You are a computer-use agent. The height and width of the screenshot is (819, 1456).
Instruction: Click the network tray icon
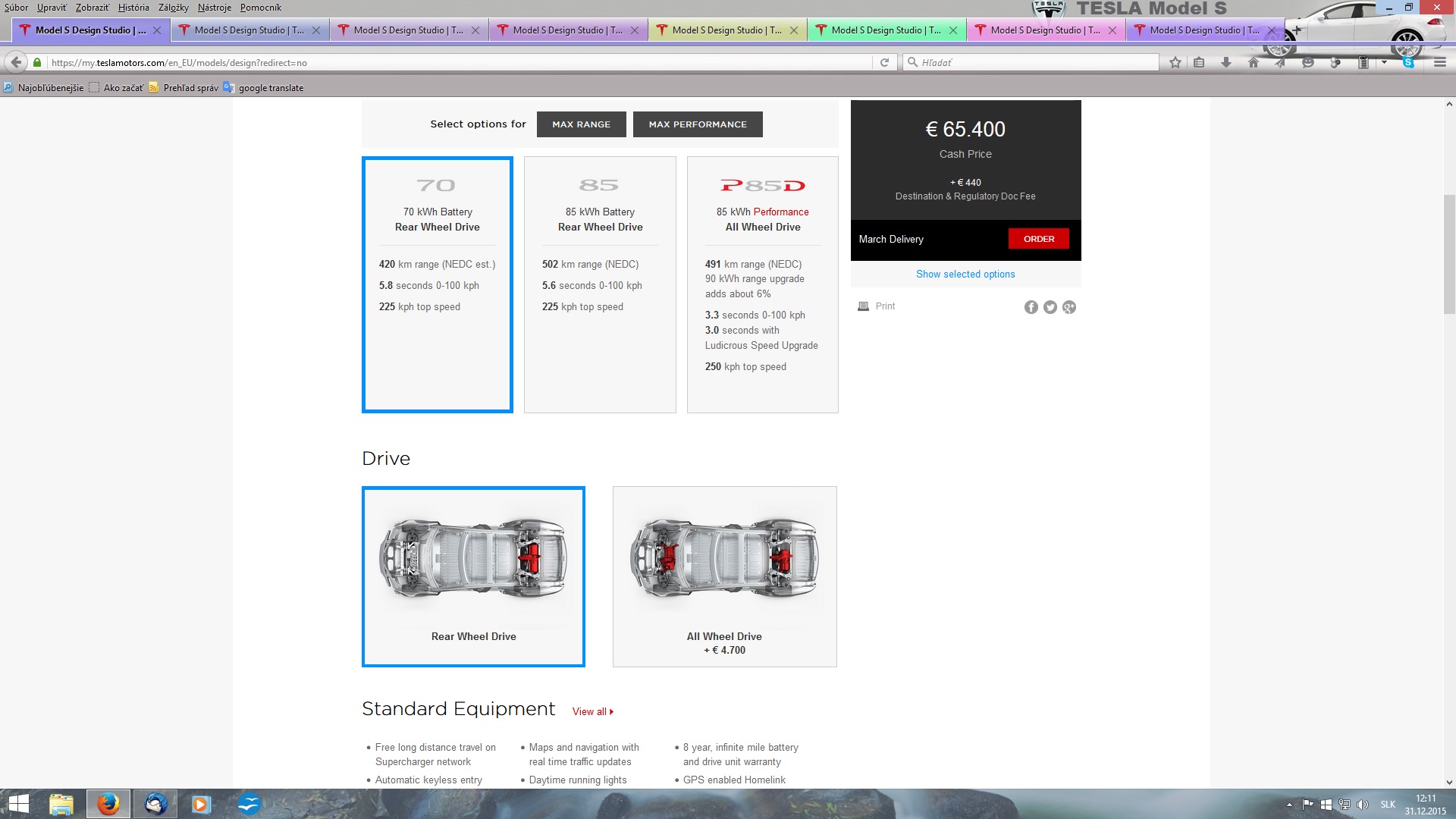point(1345,805)
